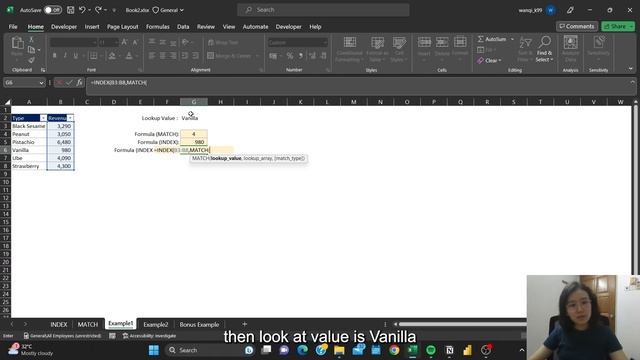Click the Increase Font Size icon
Screen dimensions: 640x360
click(124, 42)
